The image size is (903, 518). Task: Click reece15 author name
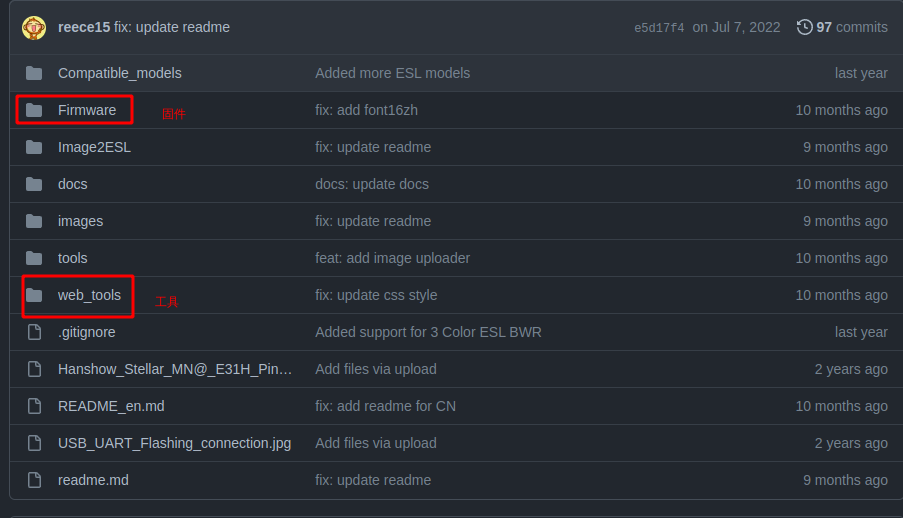[84, 27]
